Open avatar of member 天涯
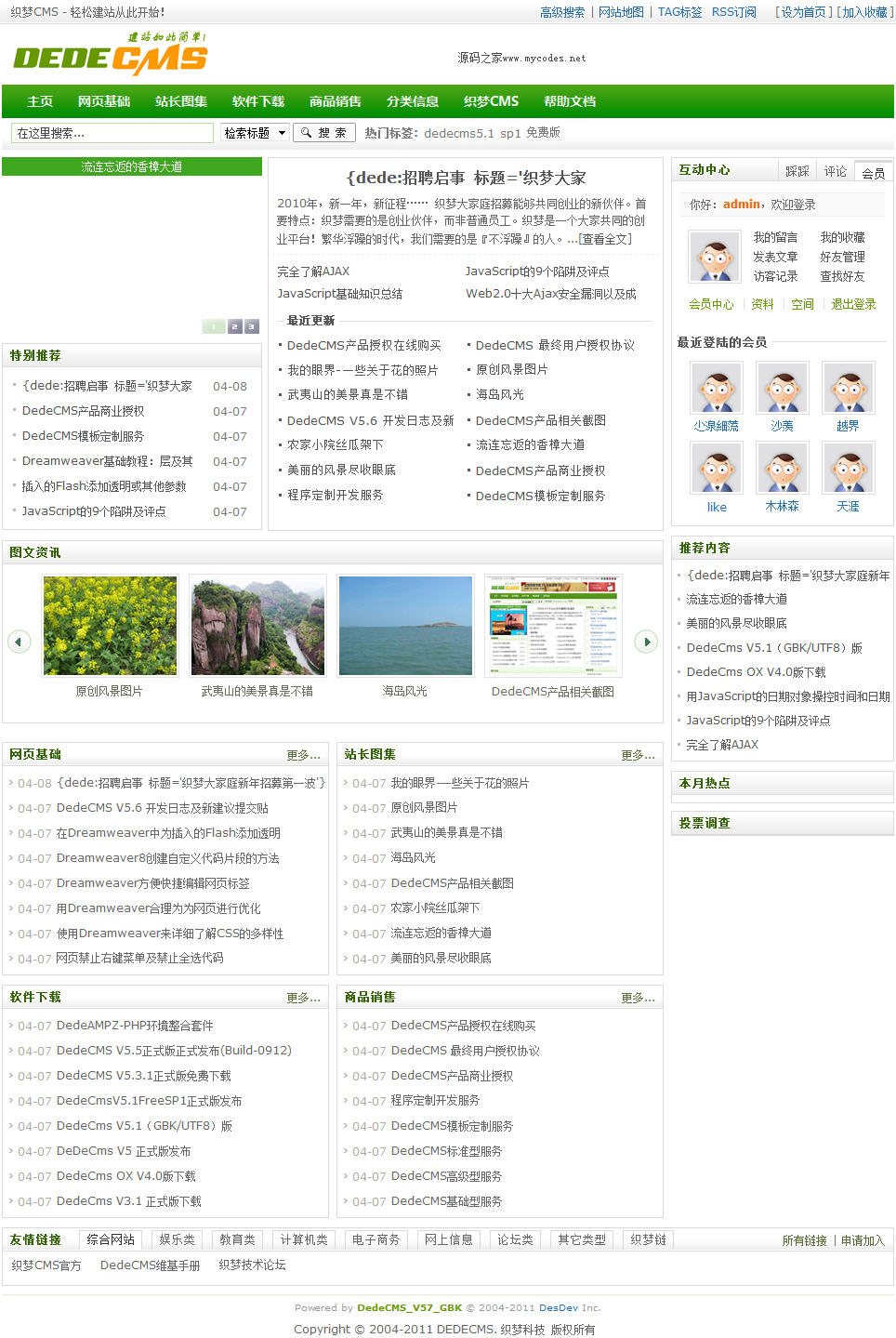This screenshot has width=896, height=1338. click(848, 468)
